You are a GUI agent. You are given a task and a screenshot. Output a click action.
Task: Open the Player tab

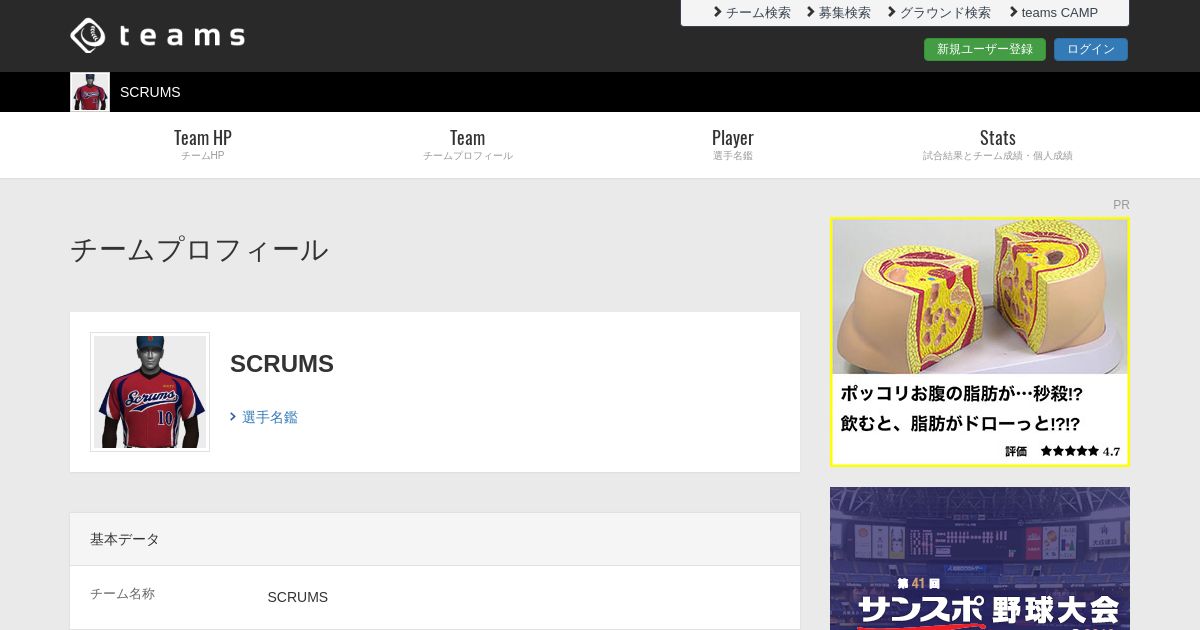tap(733, 144)
